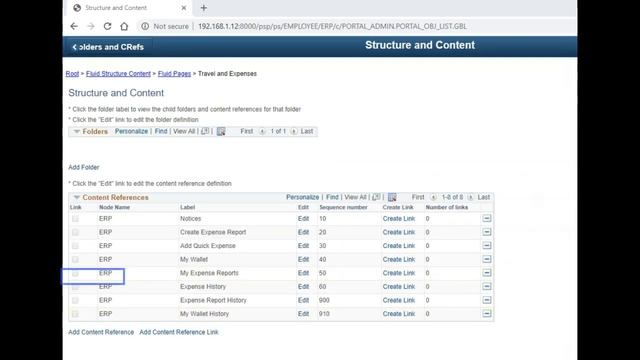Click the browser forward arrow
This screenshot has height=360, width=640.
pos(91,26)
